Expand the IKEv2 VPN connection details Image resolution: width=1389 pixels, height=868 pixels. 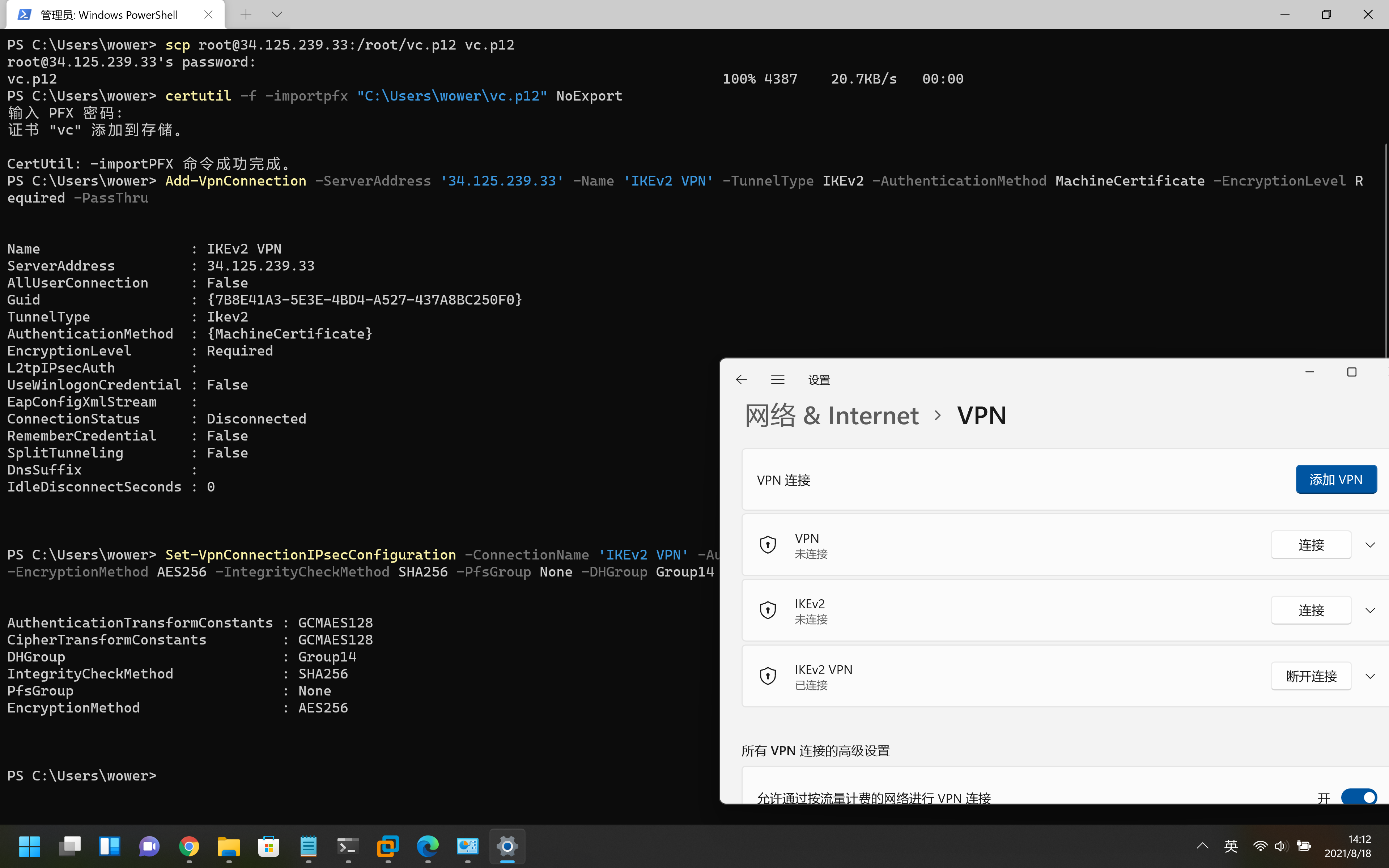click(x=1371, y=676)
